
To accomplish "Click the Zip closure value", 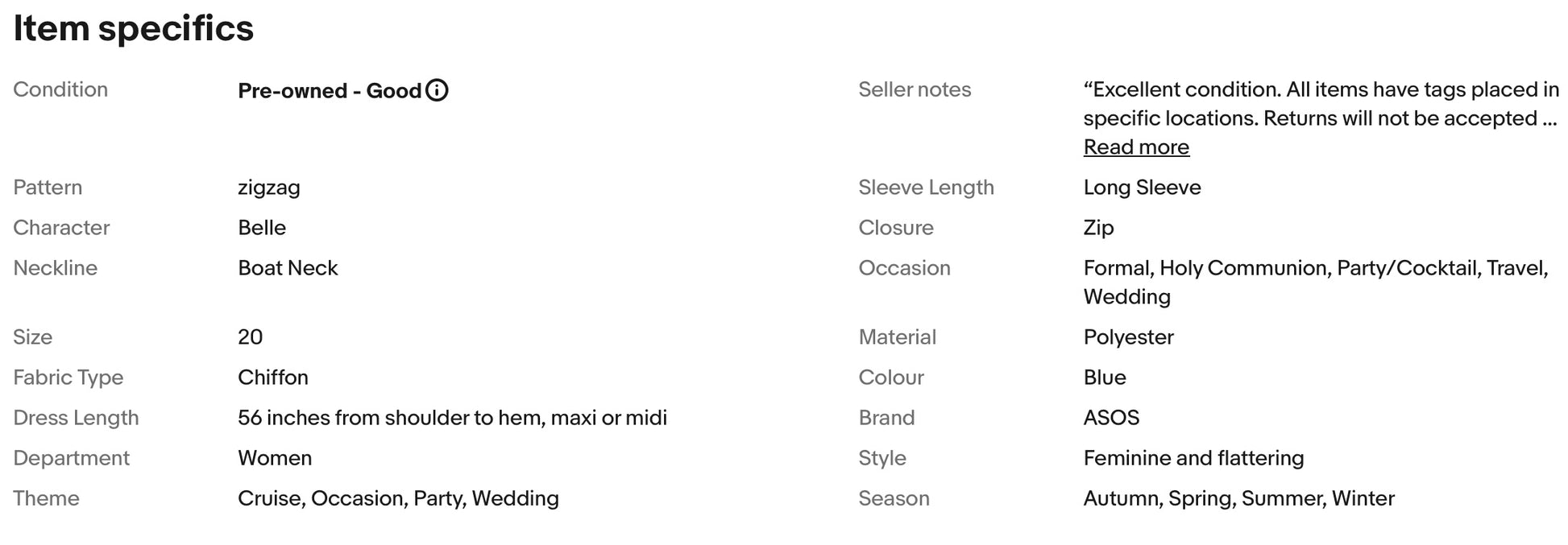I will [x=1098, y=228].
